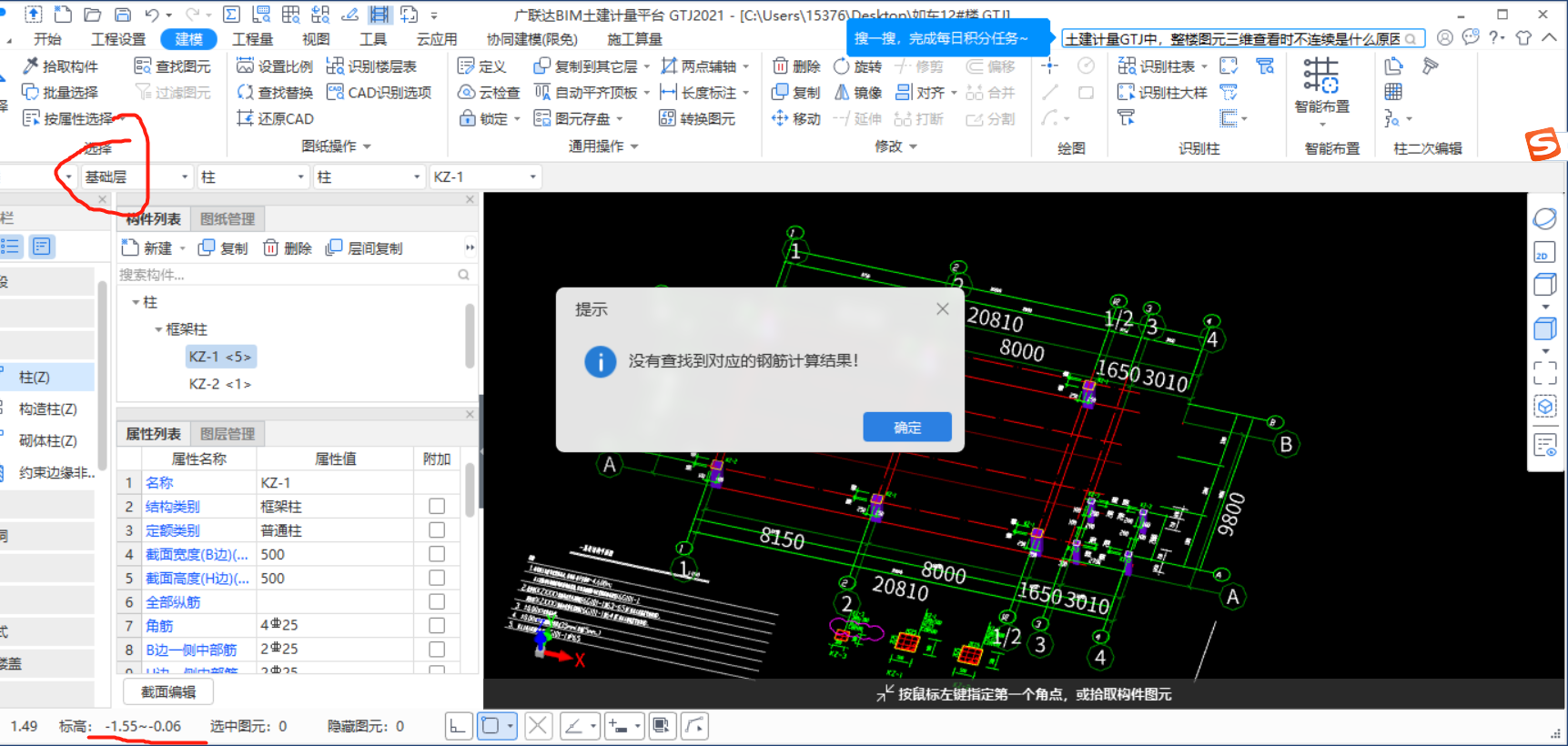
Task: Confirm the 提示 dialog with 确定
Action: (x=907, y=427)
